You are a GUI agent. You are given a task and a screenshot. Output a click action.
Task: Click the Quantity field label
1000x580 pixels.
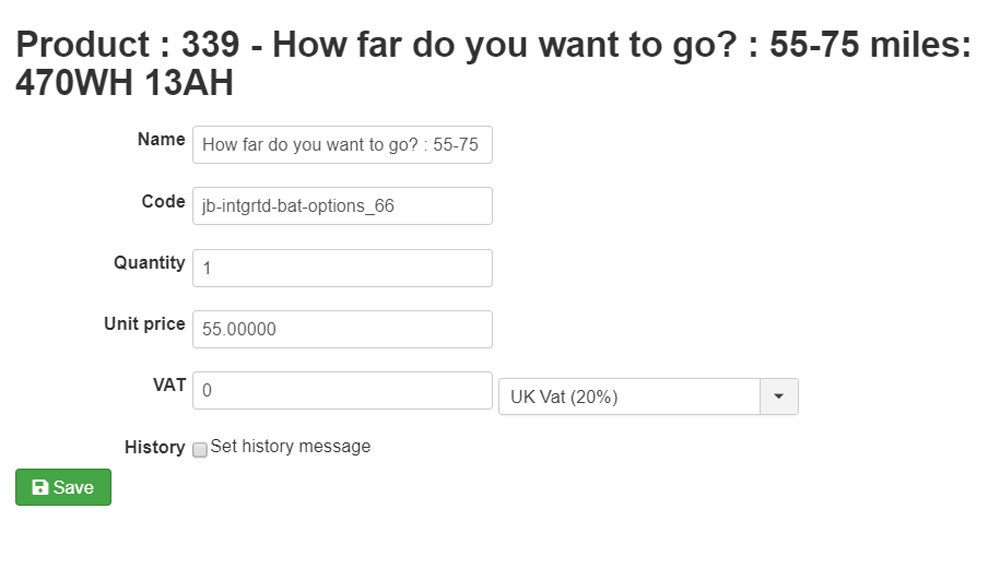pyautogui.click(x=149, y=263)
